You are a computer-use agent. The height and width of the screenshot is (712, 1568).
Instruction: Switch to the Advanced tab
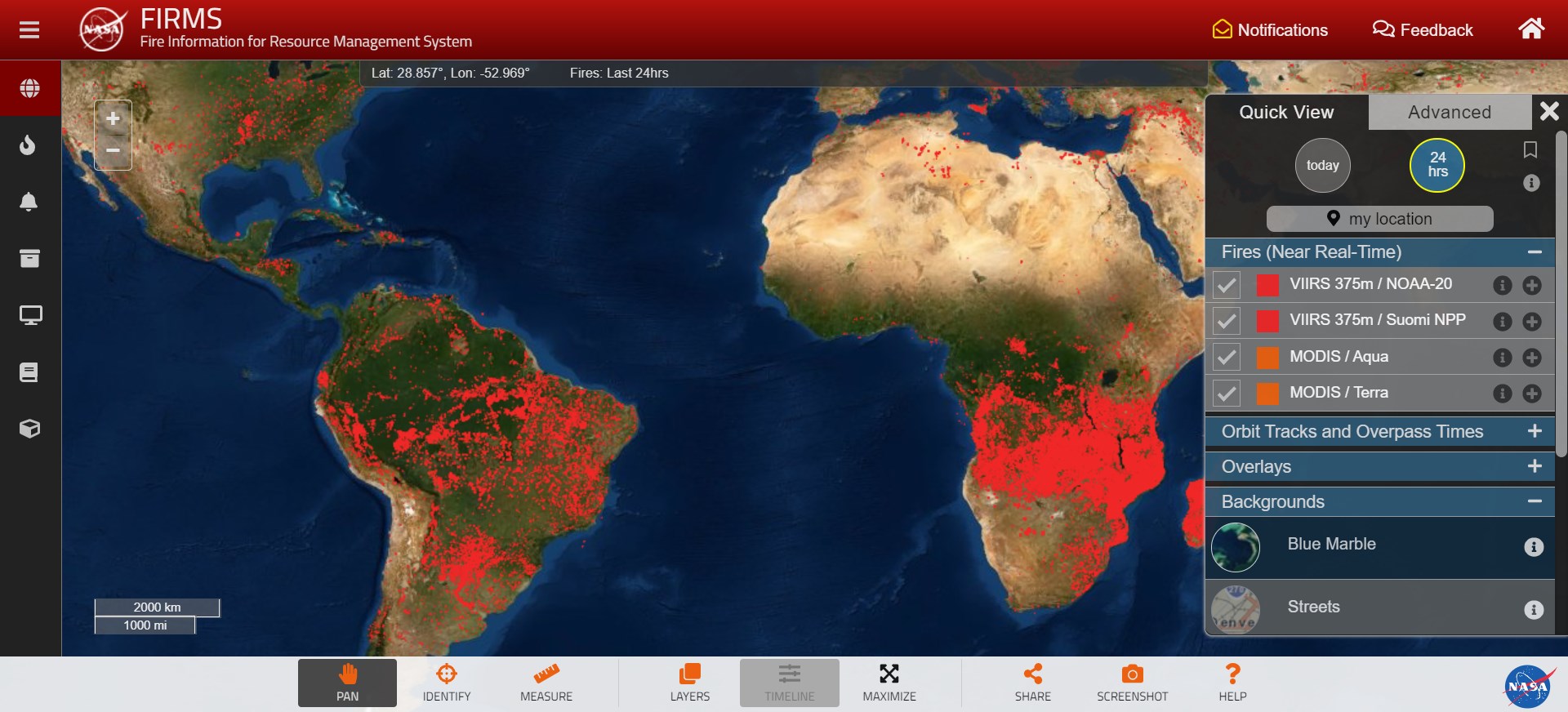tap(1450, 113)
